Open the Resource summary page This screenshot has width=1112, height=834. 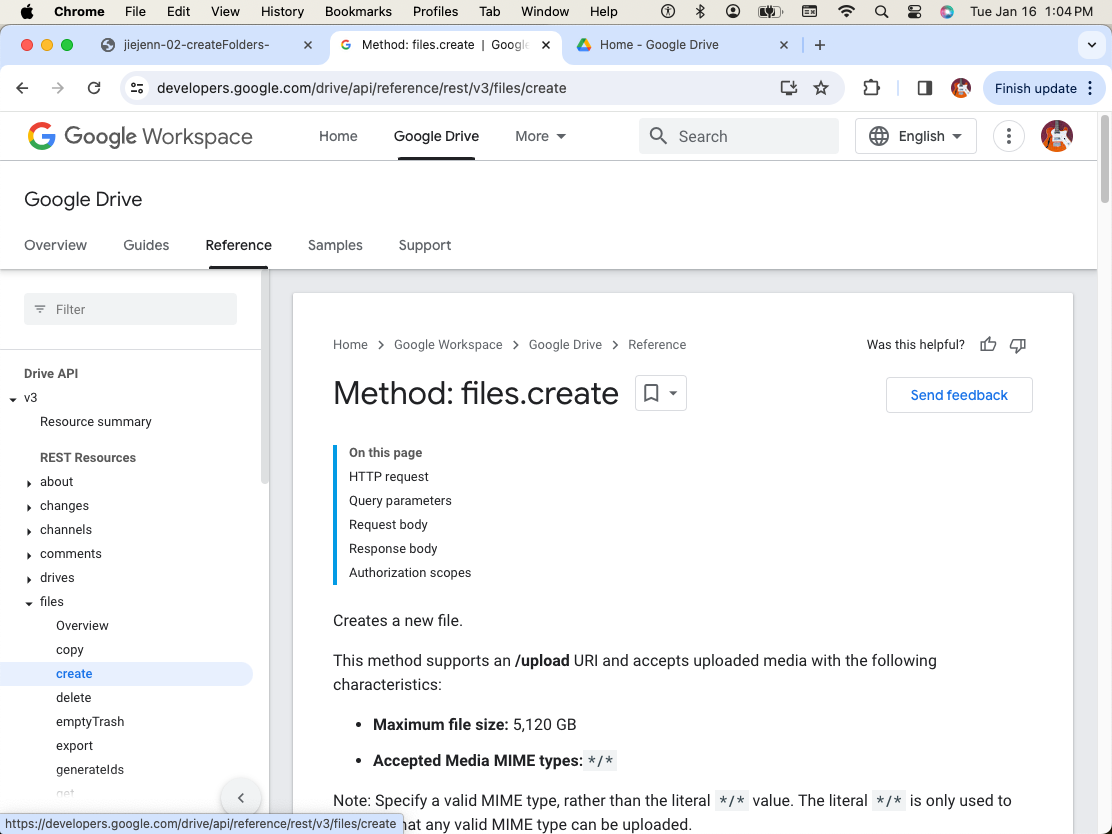[x=96, y=422]
